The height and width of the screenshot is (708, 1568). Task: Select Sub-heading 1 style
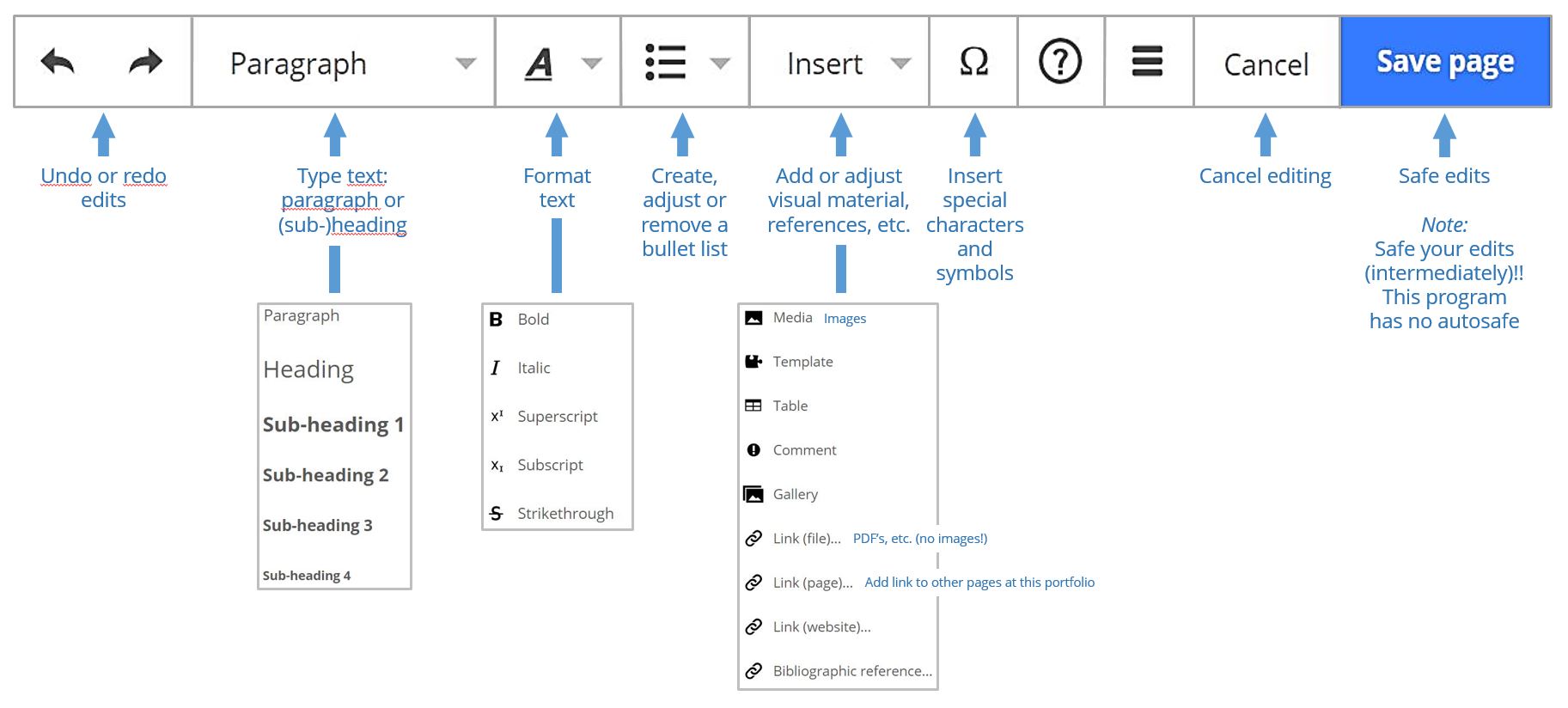333,424
